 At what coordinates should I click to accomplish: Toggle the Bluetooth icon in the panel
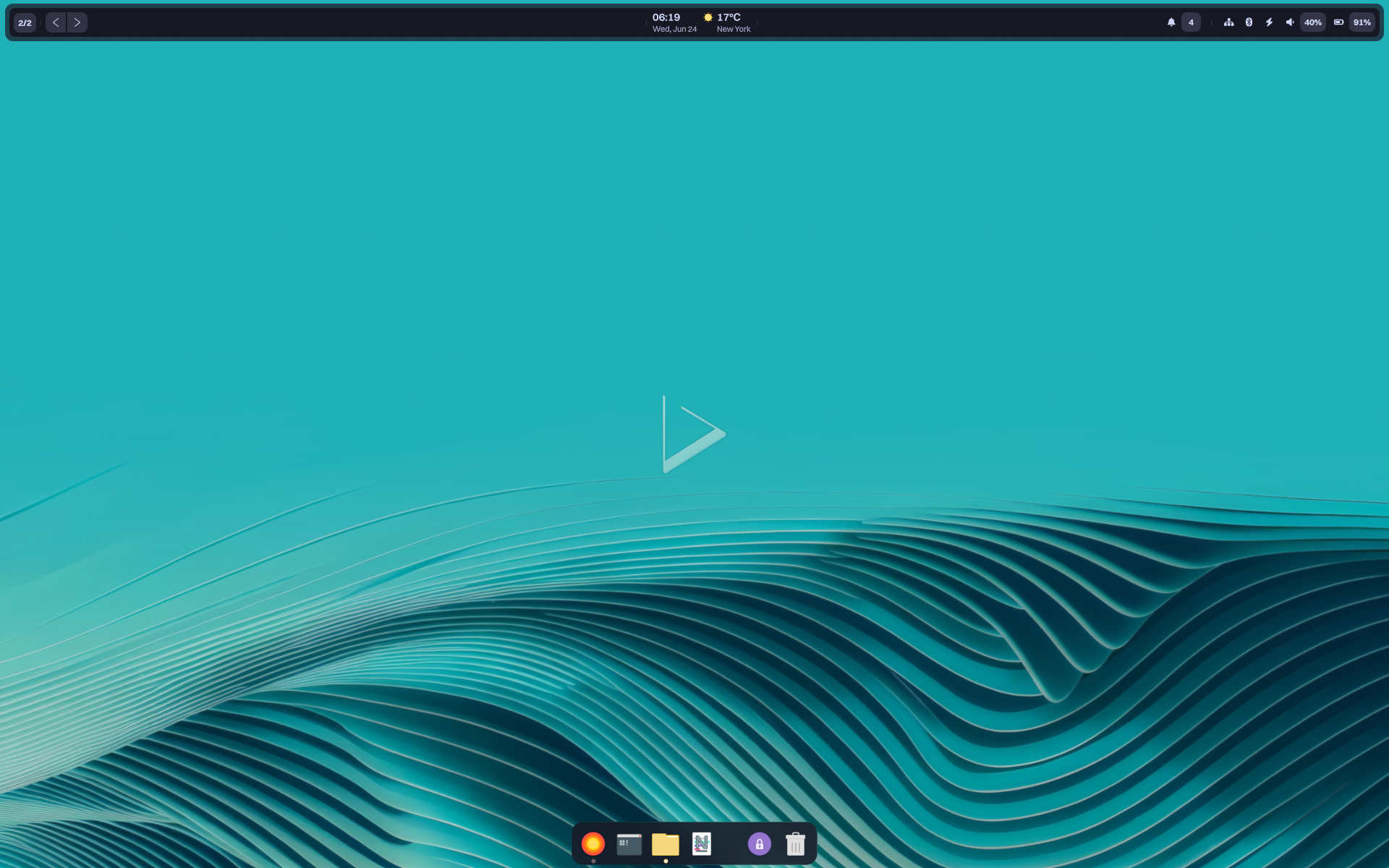pos(1249,22)
